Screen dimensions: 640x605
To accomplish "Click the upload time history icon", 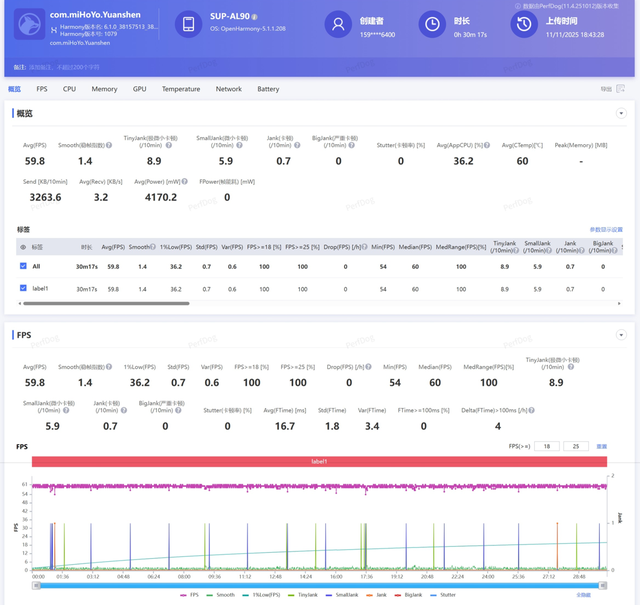I will coord(523,24).
